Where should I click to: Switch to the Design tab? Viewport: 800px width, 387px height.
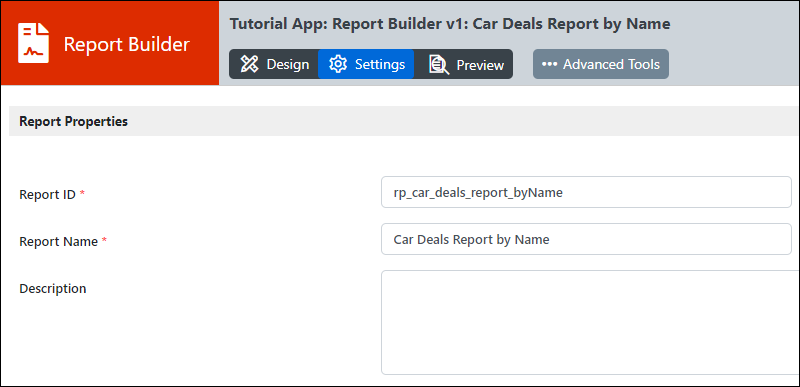[x=274, y=64]
